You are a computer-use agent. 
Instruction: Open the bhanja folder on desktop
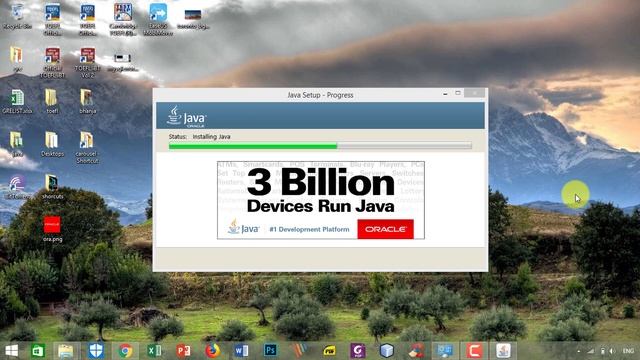(x=87, y=101)
